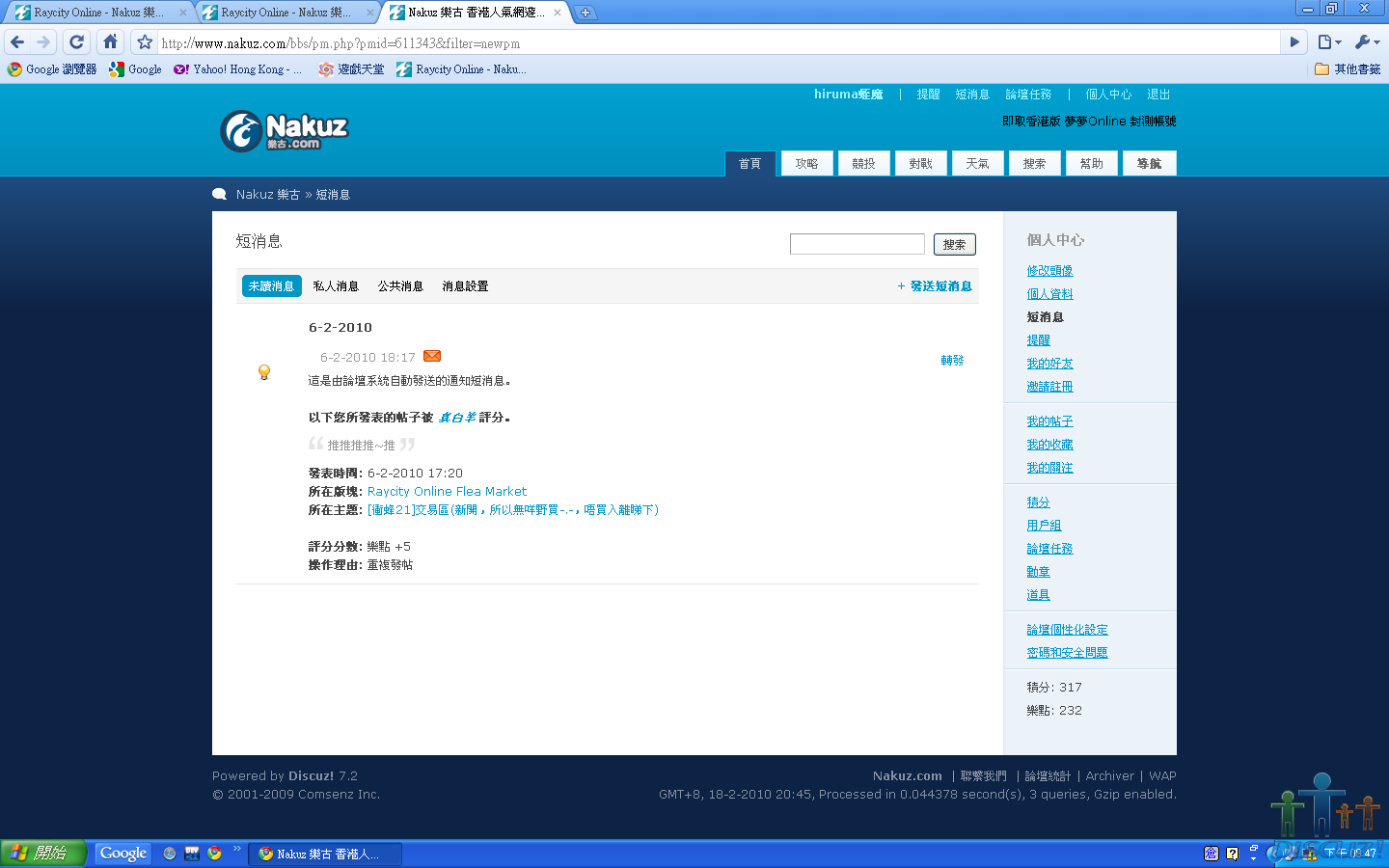Click the Nakuz logo
The width and height of the screenshot is (1389, 868).
pos(285,131)
